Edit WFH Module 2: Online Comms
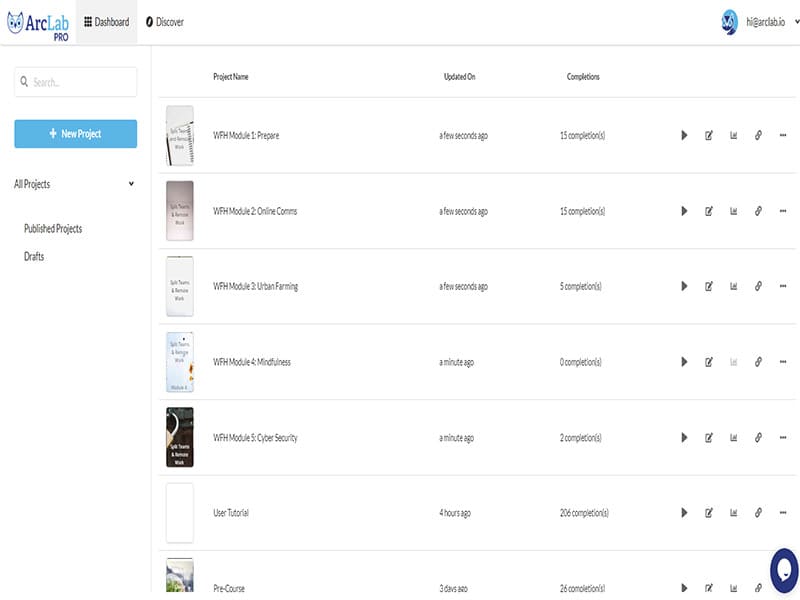Viewport: 800px width, 600px height. click(709, 211)
